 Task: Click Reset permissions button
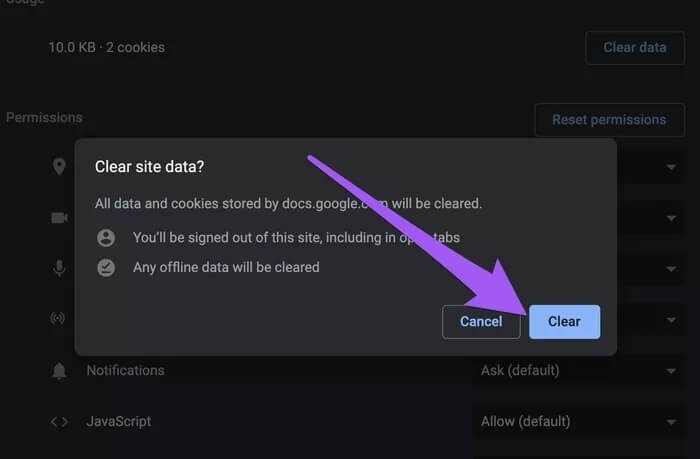pyautogui.click(x=609, y=120)
